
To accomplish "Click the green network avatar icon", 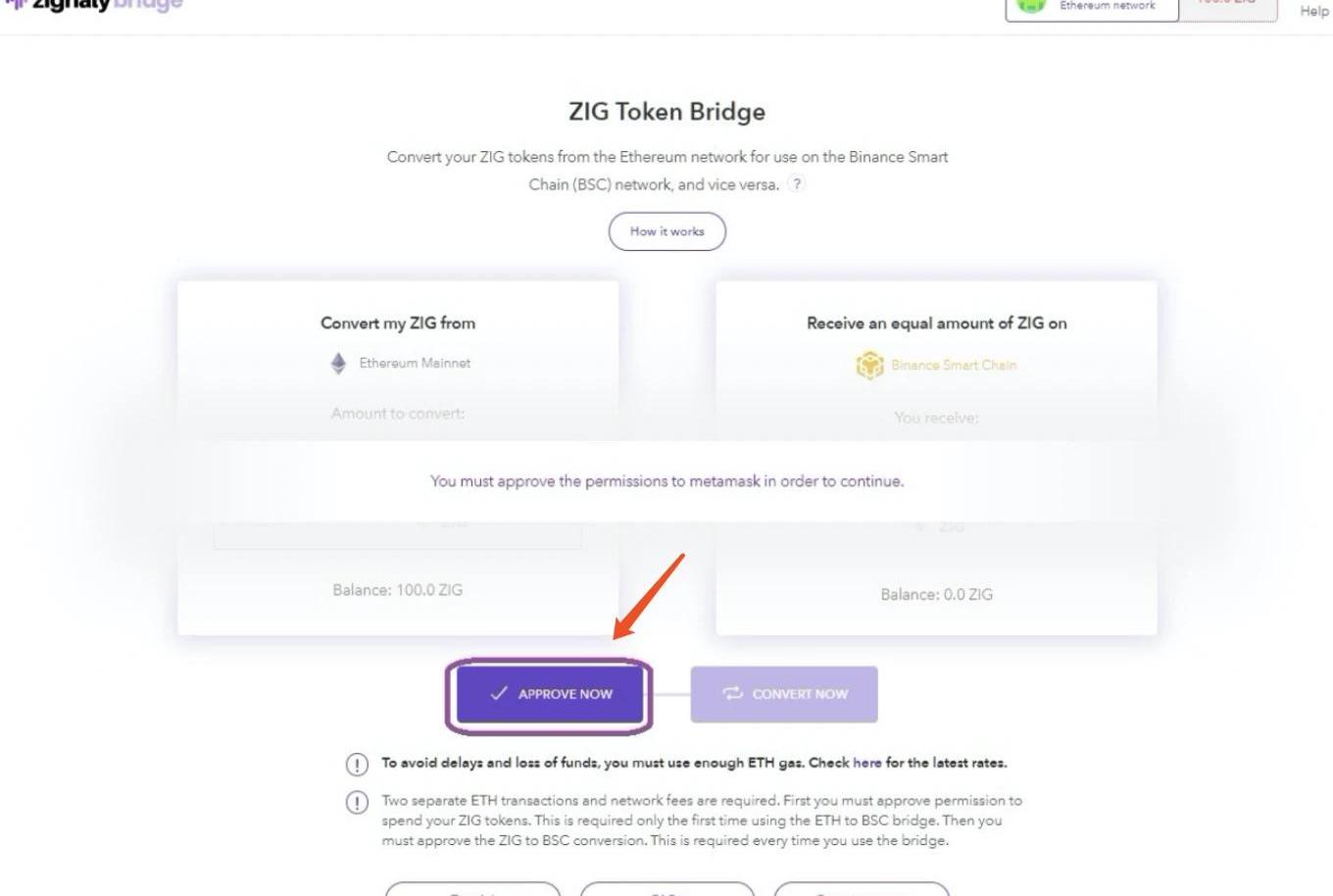I will coord(1031,6).
